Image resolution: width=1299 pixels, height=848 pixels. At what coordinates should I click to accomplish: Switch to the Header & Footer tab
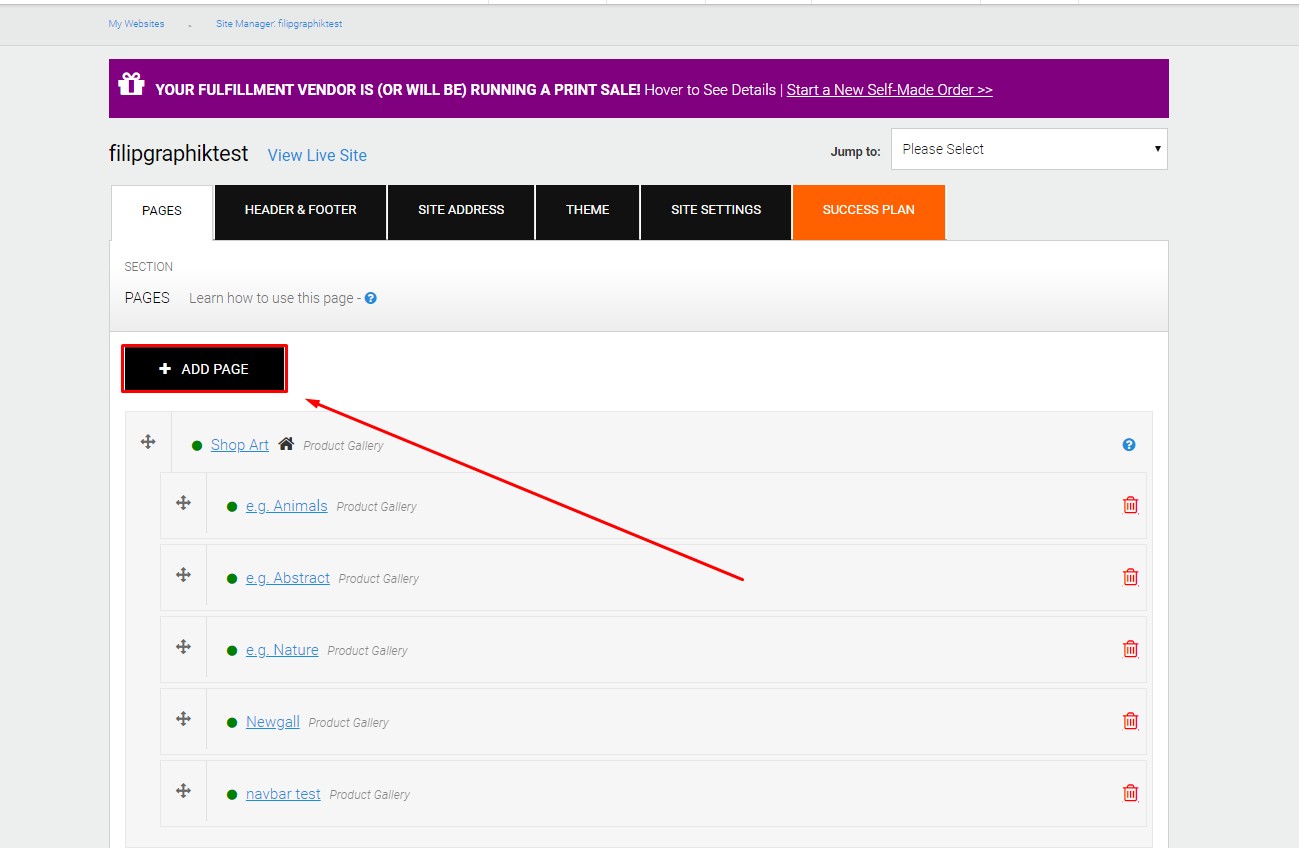tap(300, 210)
